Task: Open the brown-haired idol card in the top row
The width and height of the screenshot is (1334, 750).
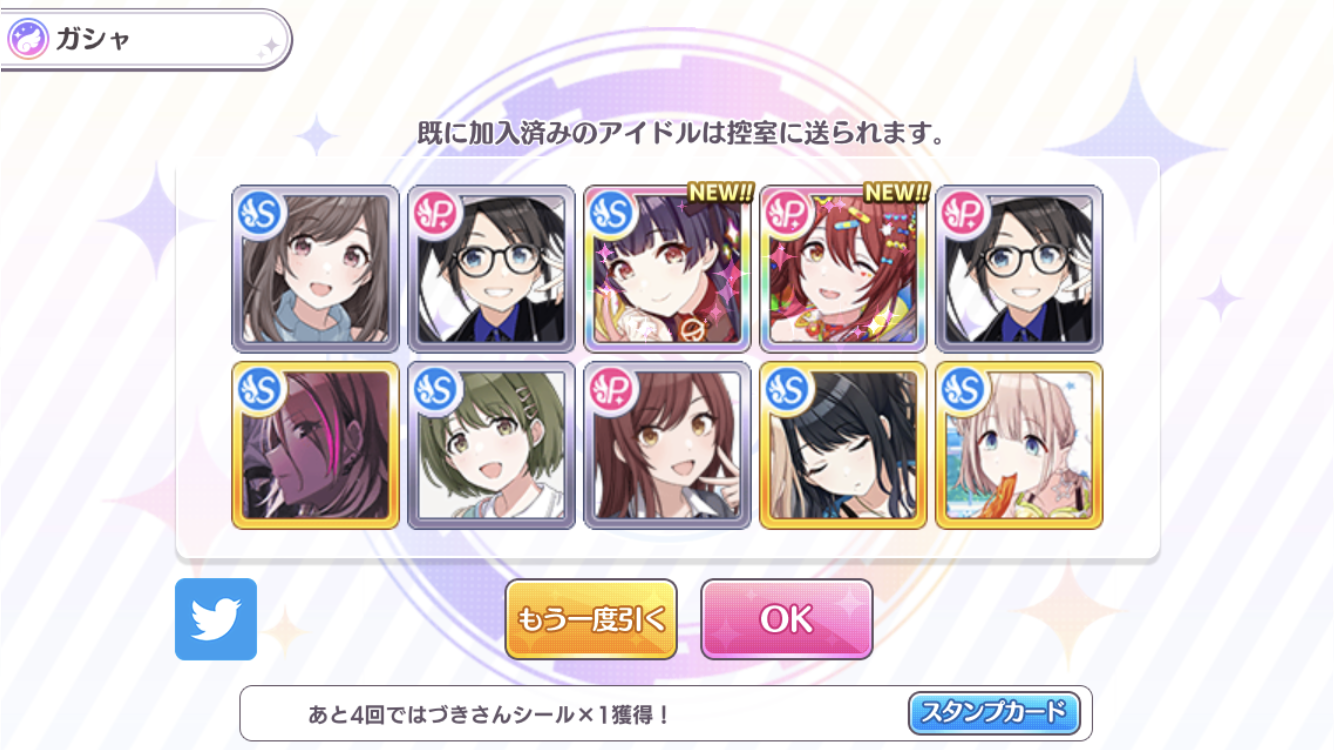Action: pyautogui.click(x=315, y=269)
